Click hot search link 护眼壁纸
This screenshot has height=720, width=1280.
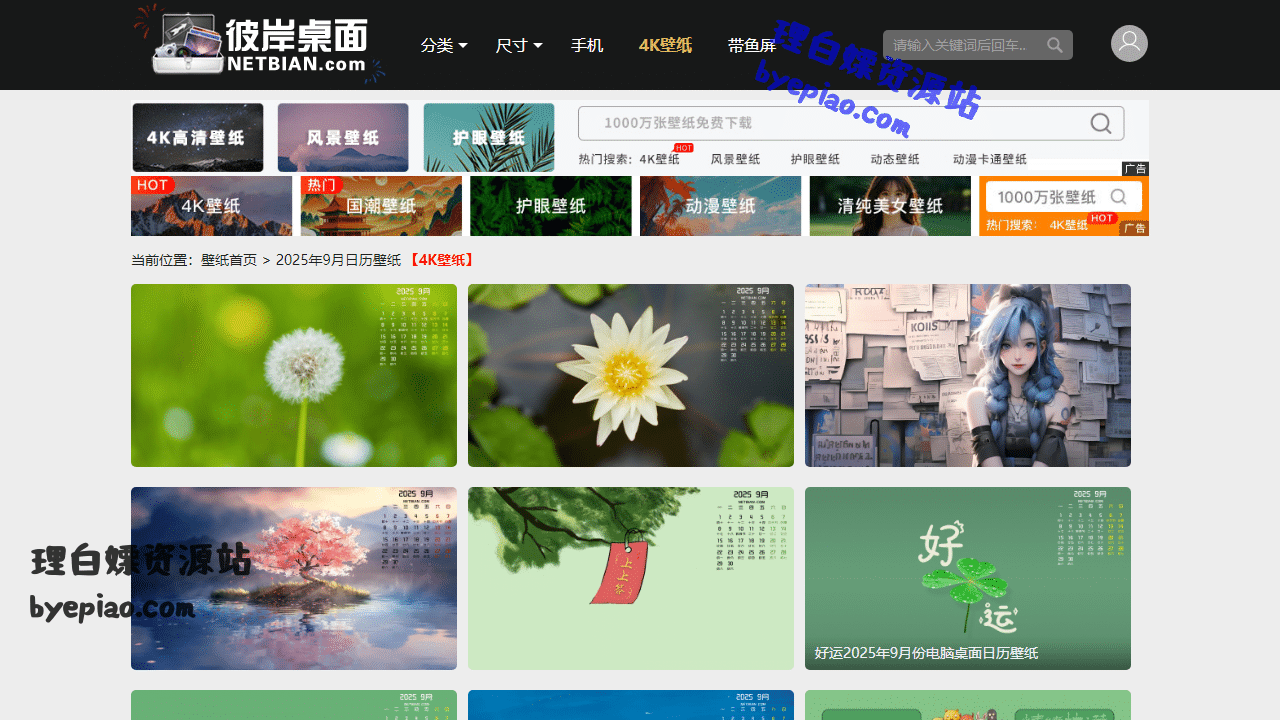[815, 159]
